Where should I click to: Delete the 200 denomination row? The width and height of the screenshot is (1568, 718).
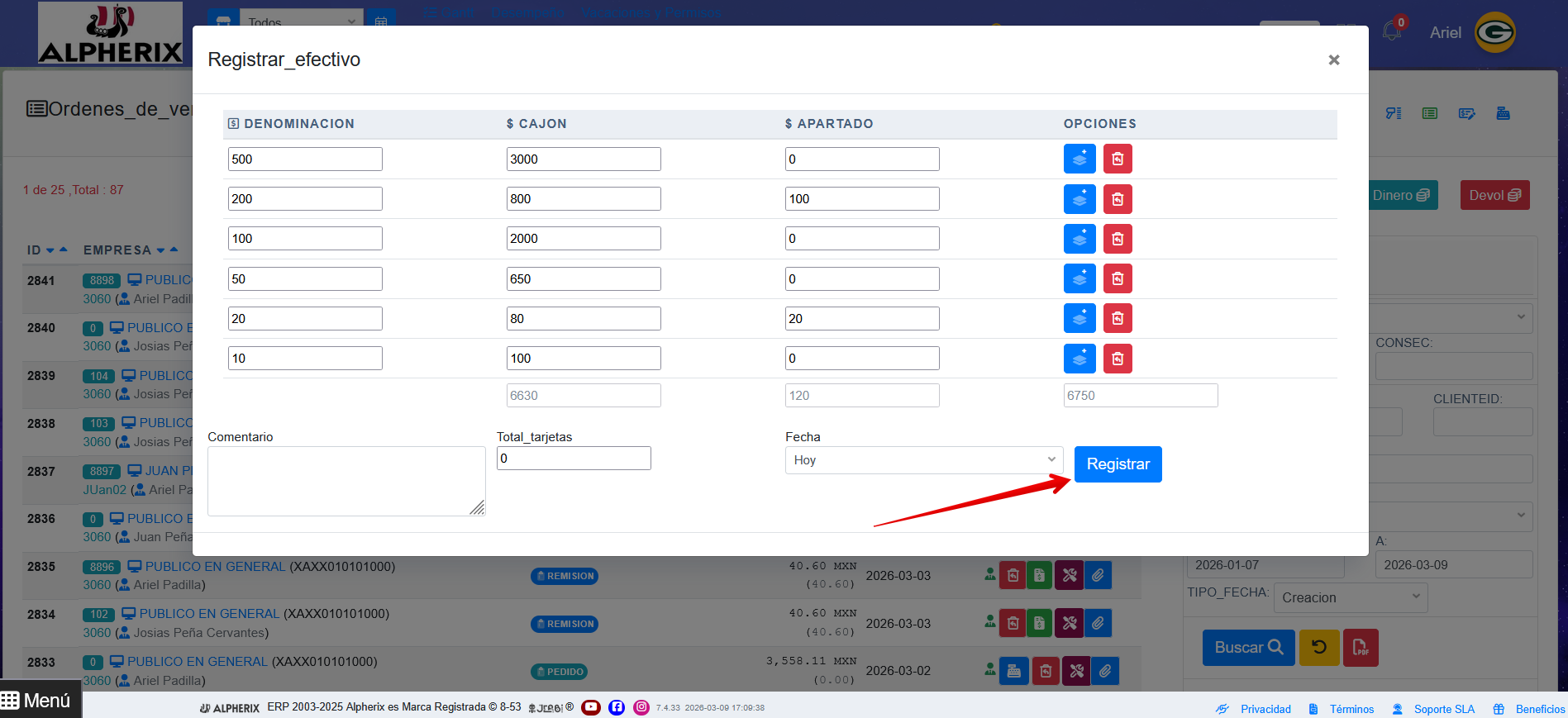point(1118,199)
